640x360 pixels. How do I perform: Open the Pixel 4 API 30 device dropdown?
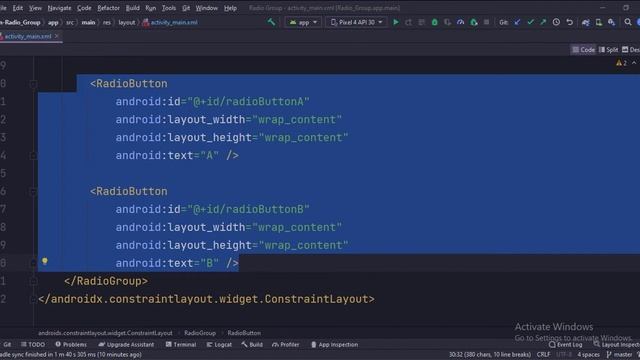coord(356,22)
